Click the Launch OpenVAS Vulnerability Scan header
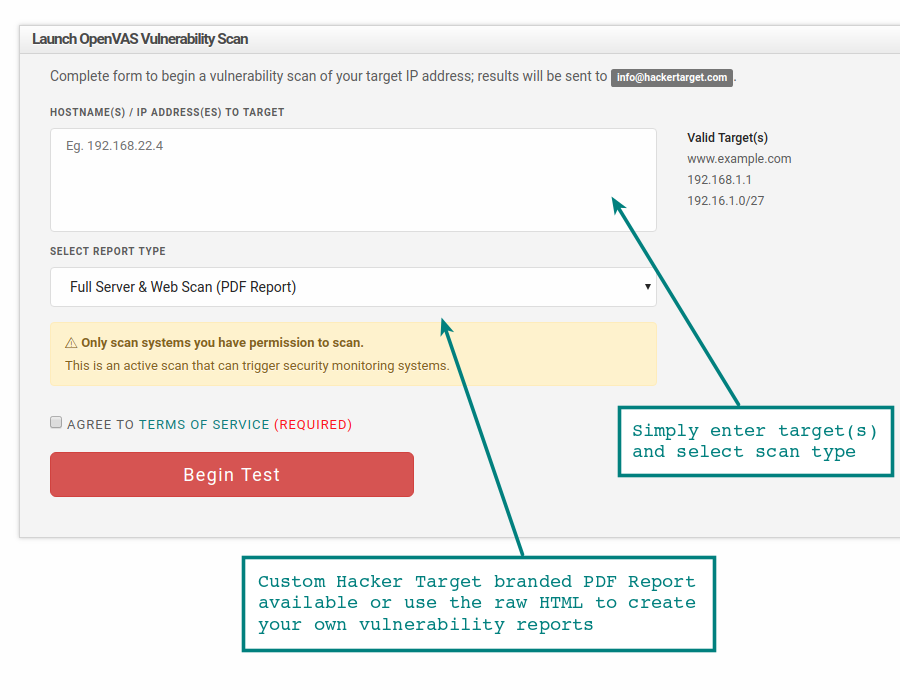 pos(140,39)
